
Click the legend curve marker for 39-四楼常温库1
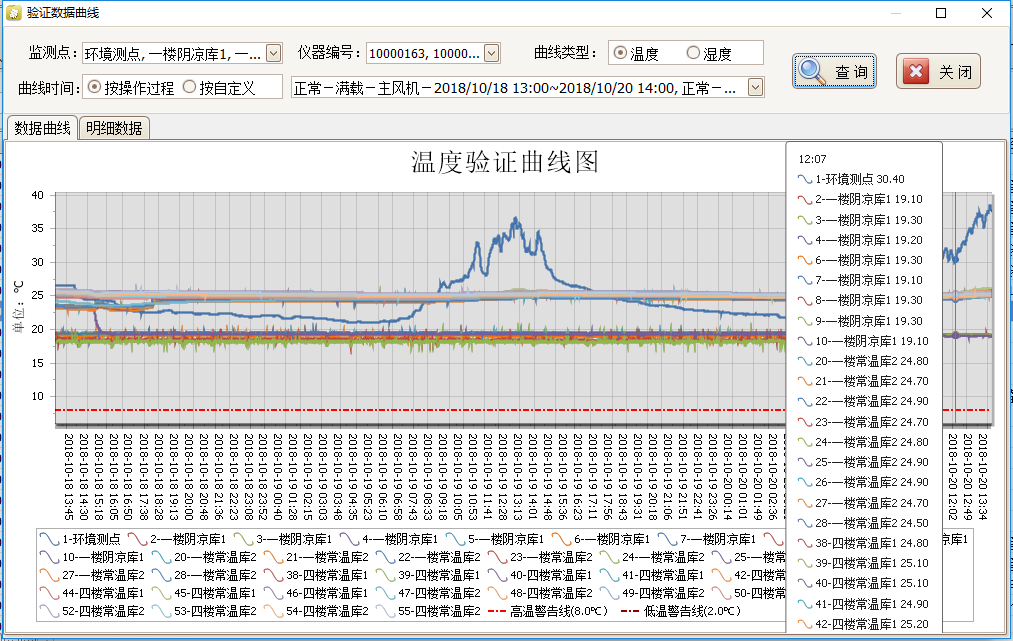click(385, 575)
